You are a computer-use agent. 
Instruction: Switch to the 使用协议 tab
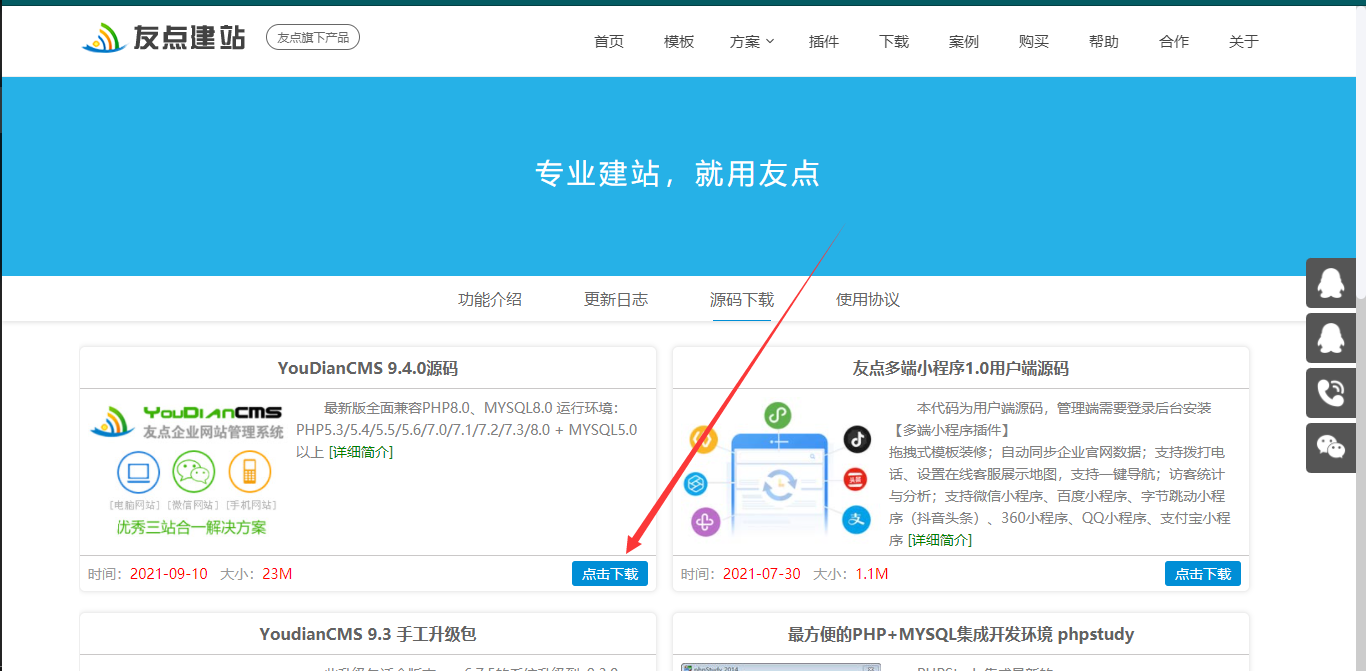[x=868, y=299]
